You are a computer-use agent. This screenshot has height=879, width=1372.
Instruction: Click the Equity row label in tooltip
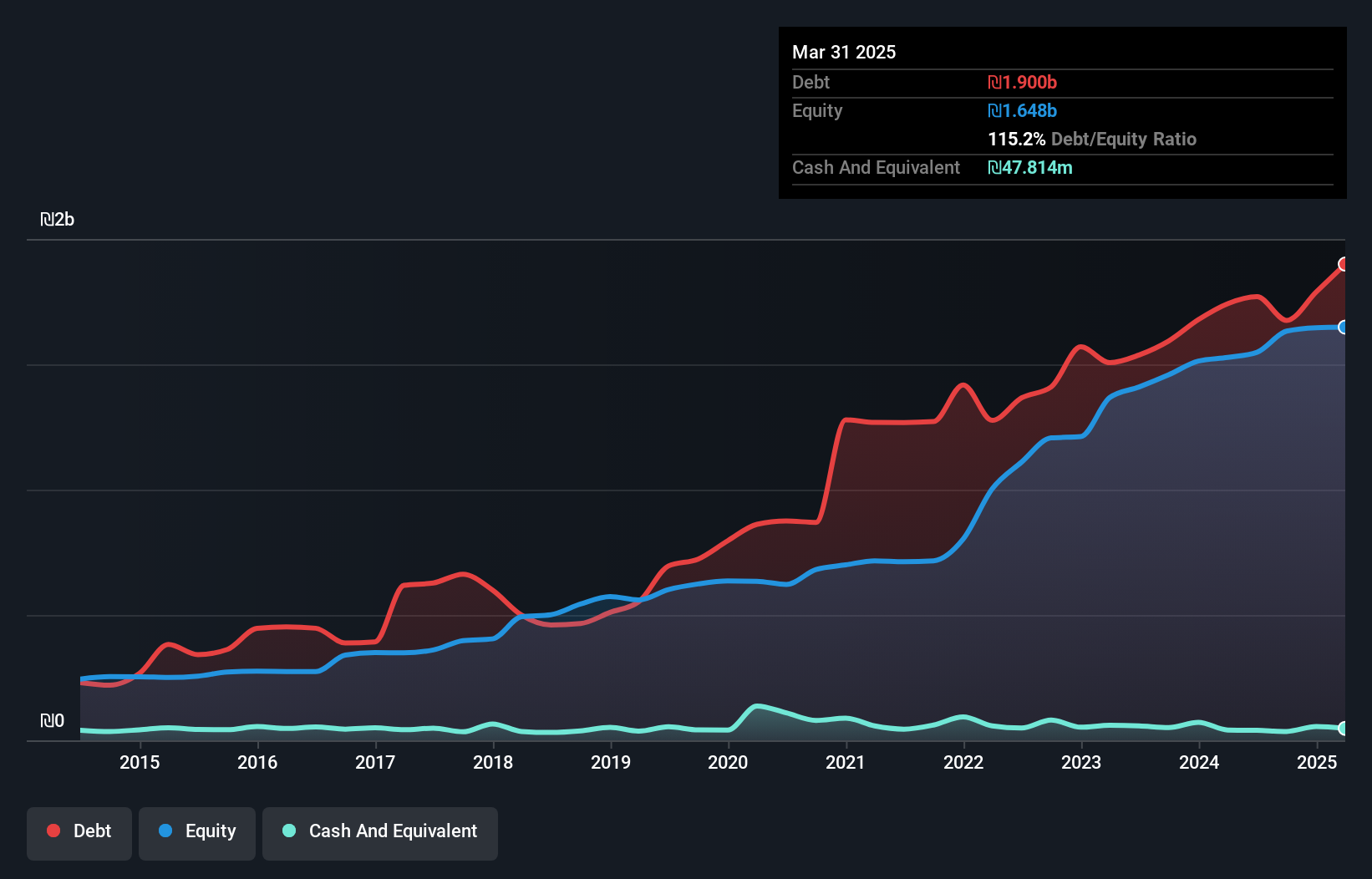817,111
